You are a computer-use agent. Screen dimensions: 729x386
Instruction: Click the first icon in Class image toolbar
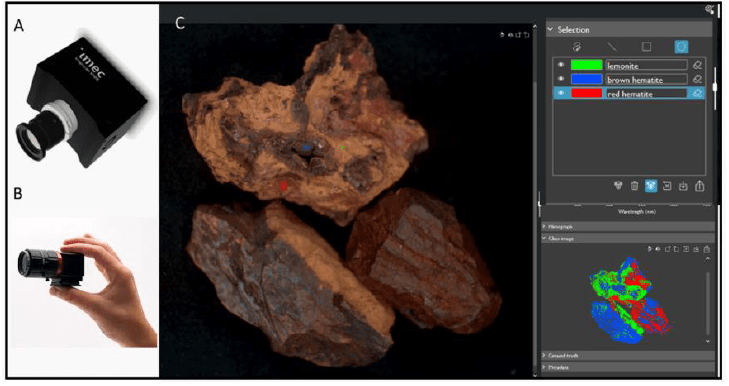[650, 249]
